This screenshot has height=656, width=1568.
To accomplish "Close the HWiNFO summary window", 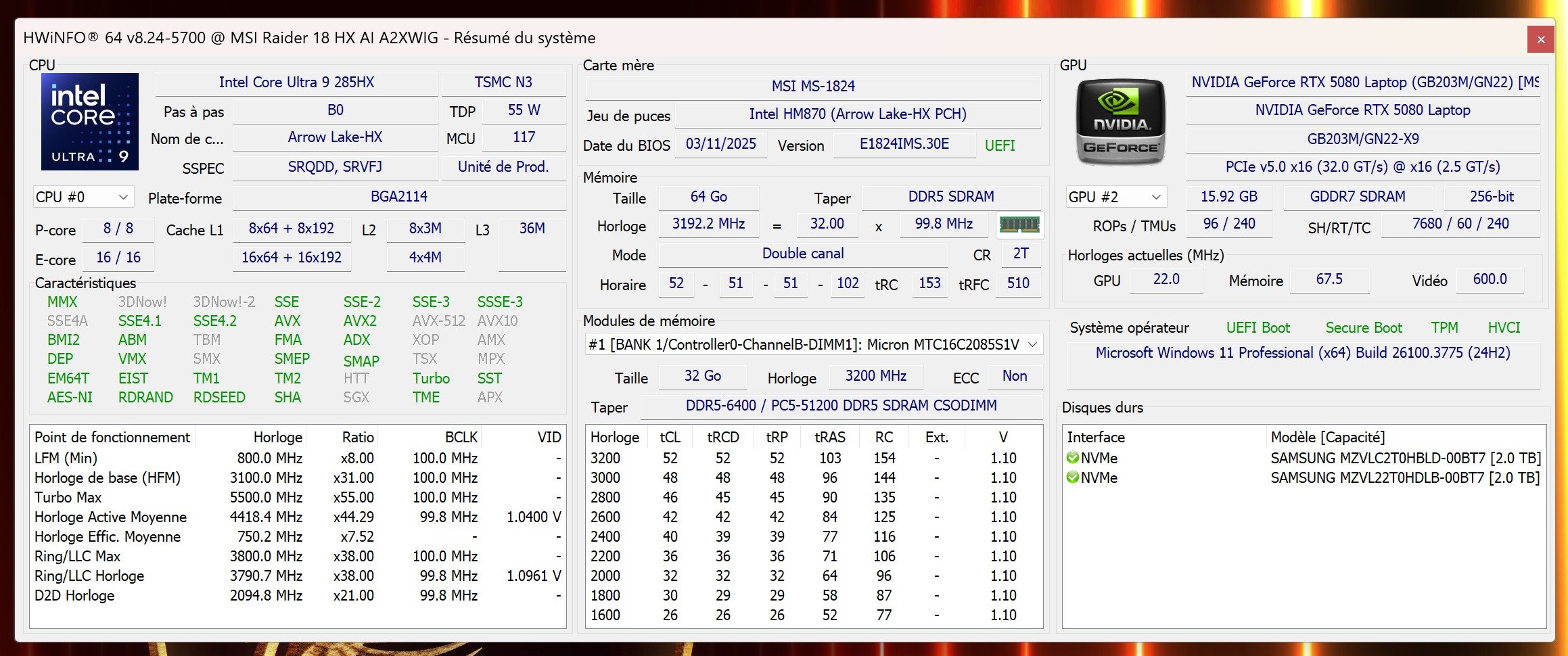I will pos(1540,39).
